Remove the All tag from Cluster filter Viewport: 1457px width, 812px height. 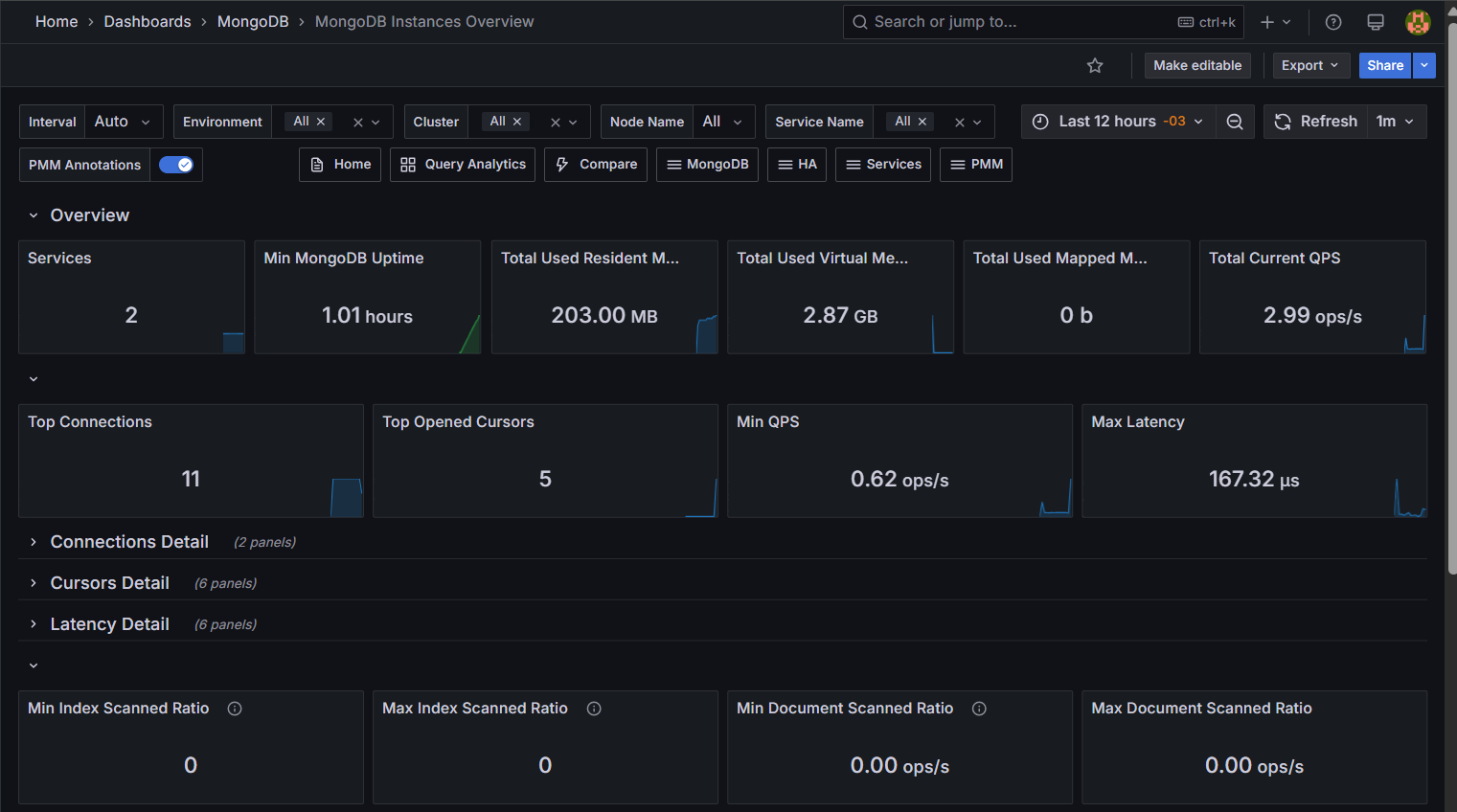point(517,122)
